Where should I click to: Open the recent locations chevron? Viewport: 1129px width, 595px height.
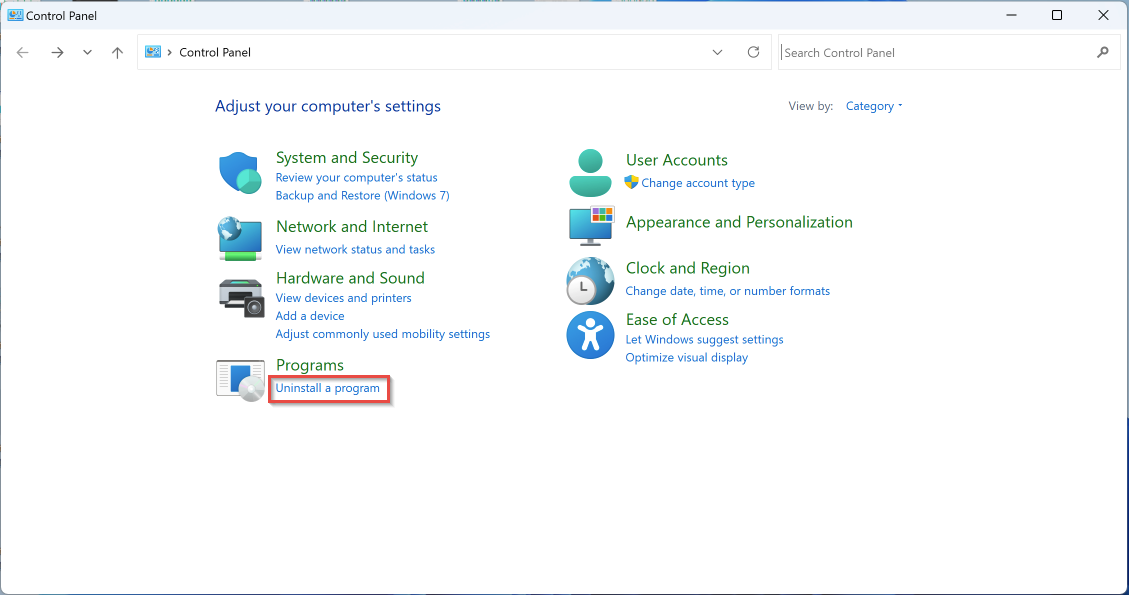coord(87,53)
